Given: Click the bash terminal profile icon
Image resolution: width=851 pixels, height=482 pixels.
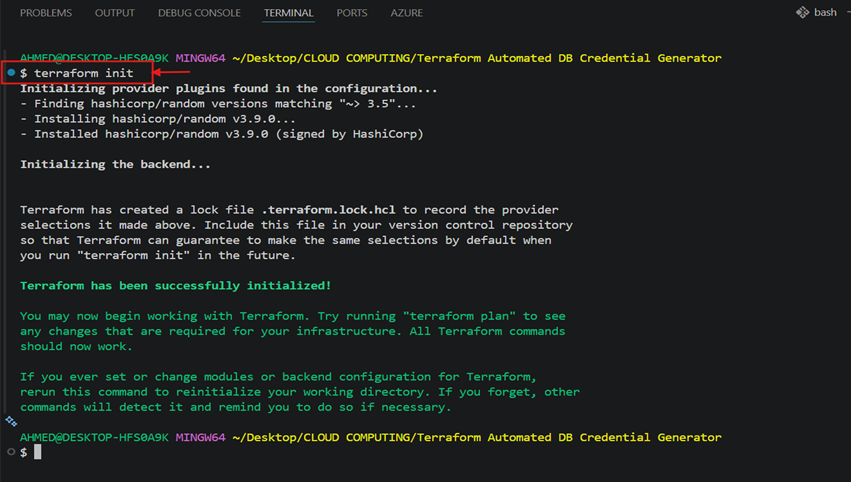Looking at the screenshot, I should [802, 12].
